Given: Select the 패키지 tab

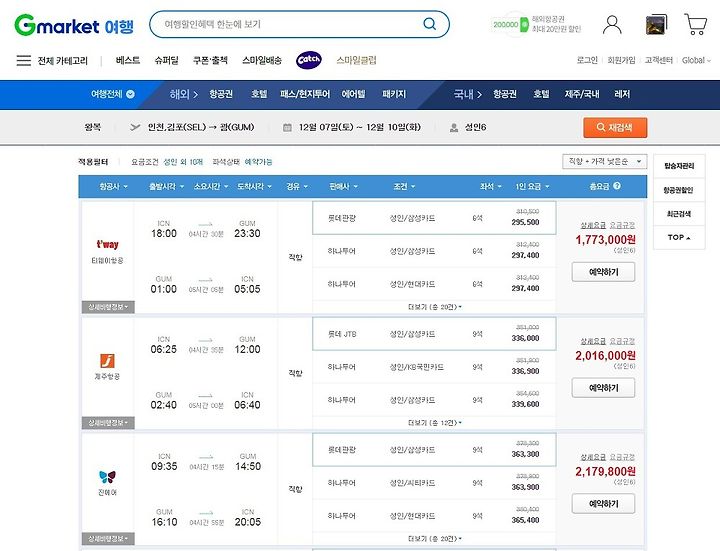Looking at the screenshot, I should [394, 94].
